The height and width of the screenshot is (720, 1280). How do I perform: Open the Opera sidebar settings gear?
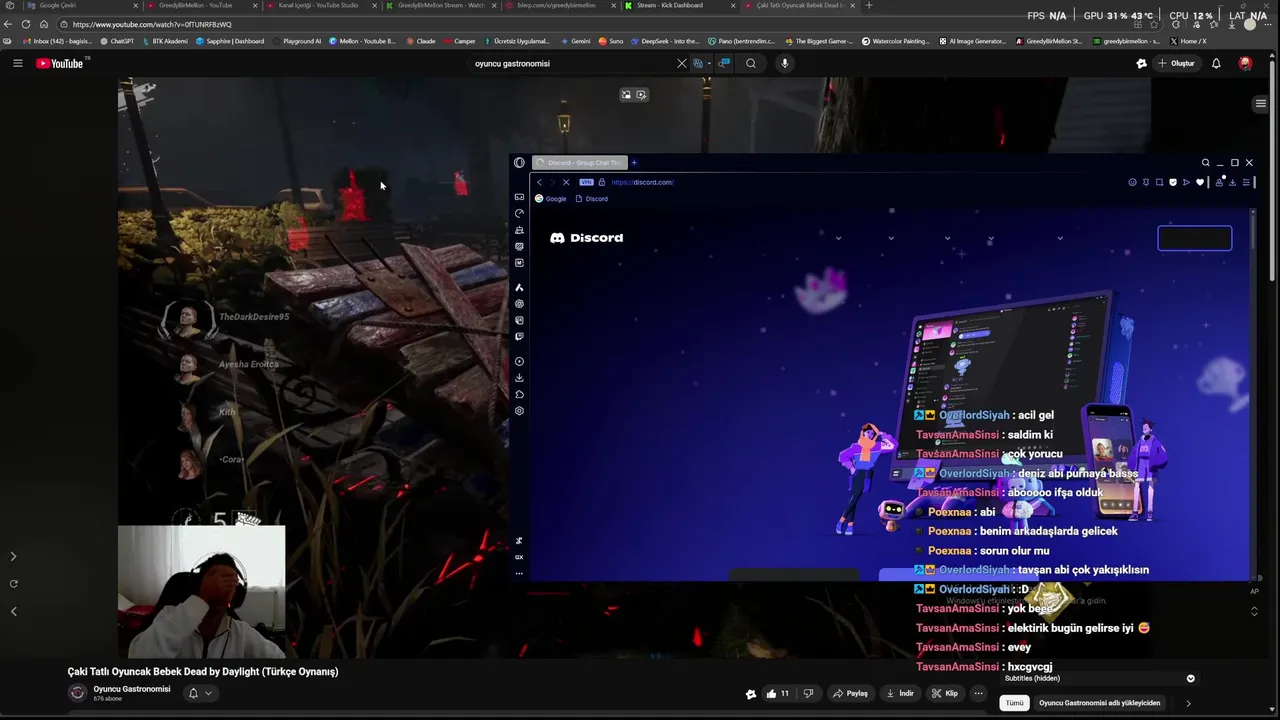[x=519, y=411]
